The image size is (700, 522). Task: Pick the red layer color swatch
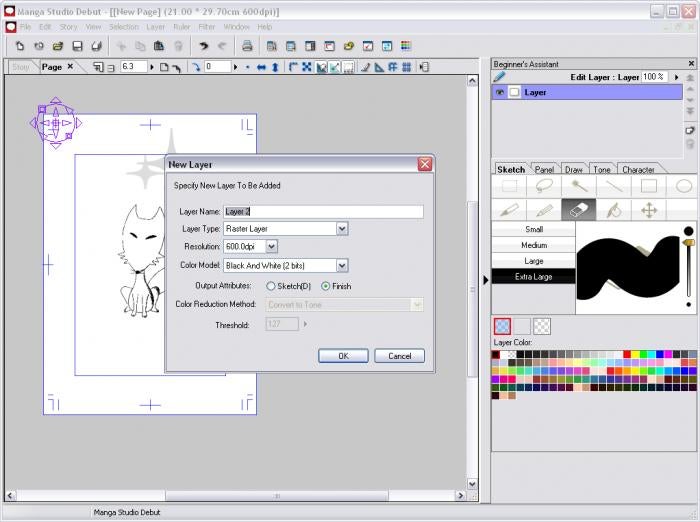(627, 355)
